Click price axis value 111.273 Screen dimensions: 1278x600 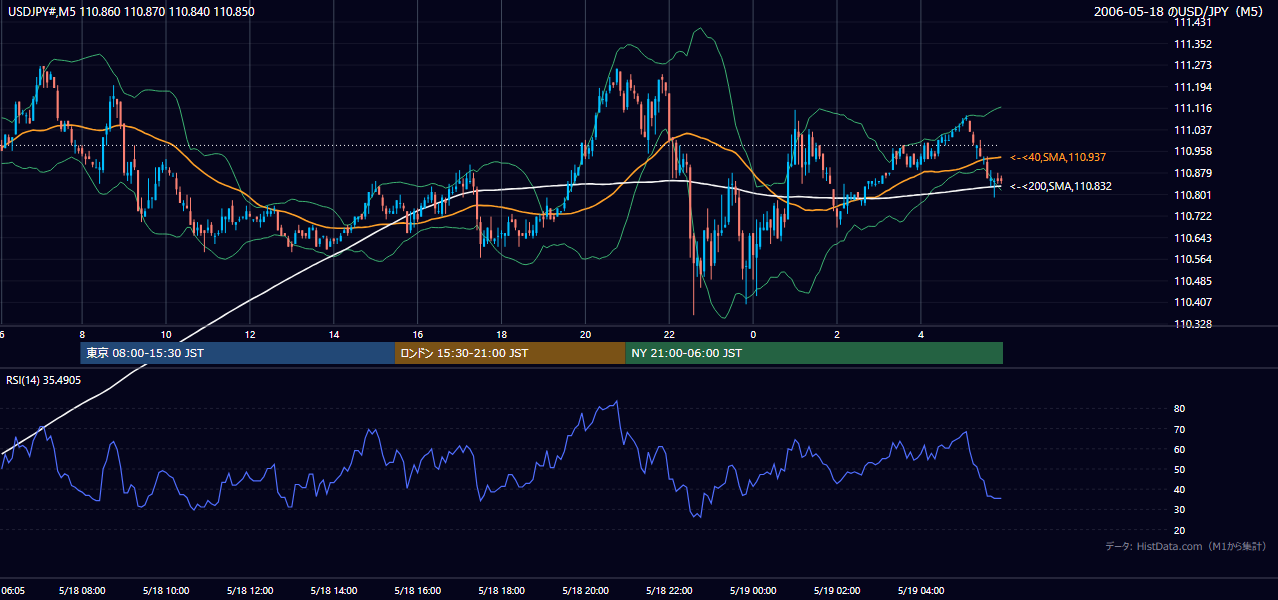(x=1192, y=65)
